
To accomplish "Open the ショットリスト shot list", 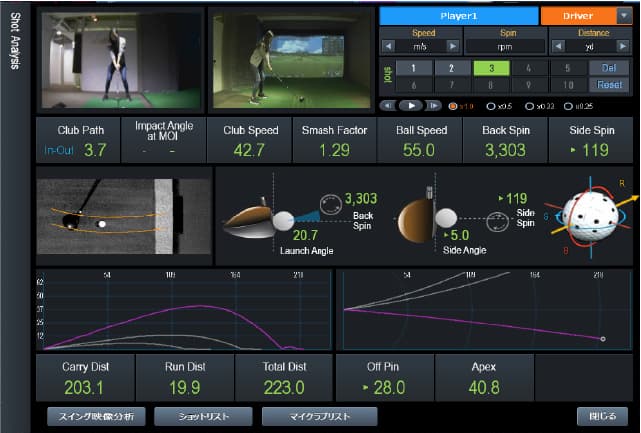I will 203,415.
